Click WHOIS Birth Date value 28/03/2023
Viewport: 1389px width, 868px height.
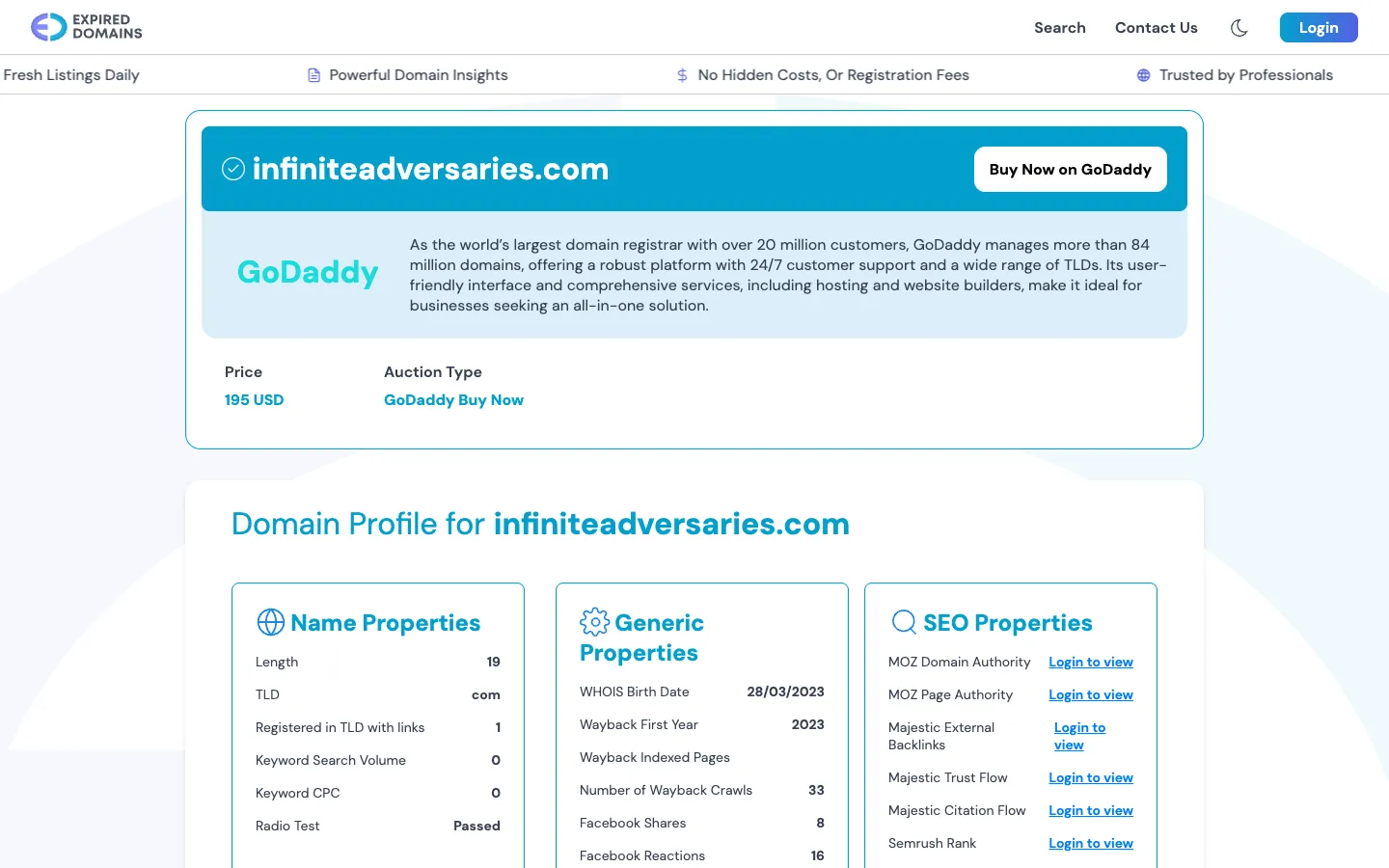click(785, 692)
